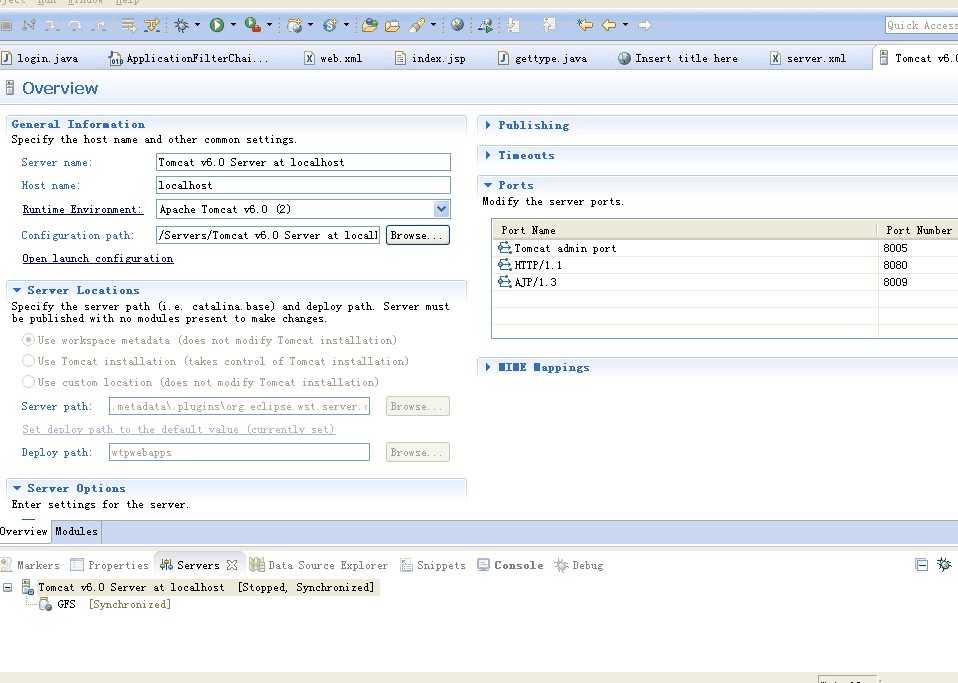Switch to the Snippets view tab
Viewport: 958px width, 683px height.
click(x=433, y=565)
